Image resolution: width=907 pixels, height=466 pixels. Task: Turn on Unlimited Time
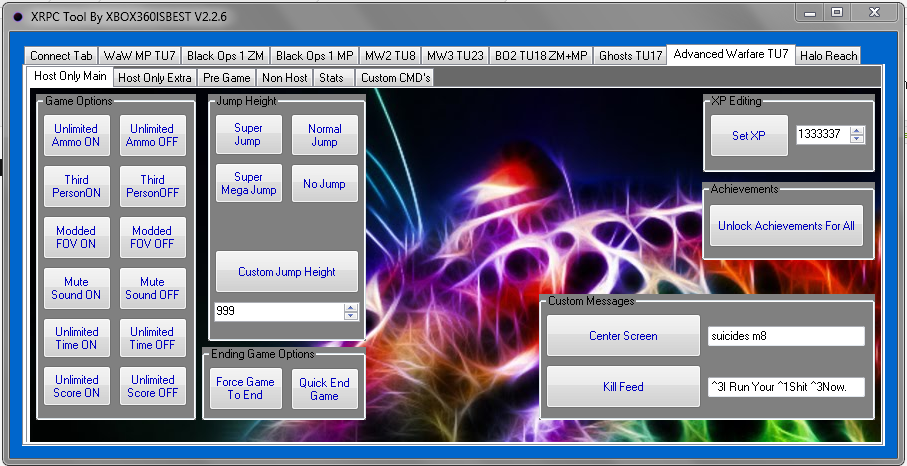(76, 338)
